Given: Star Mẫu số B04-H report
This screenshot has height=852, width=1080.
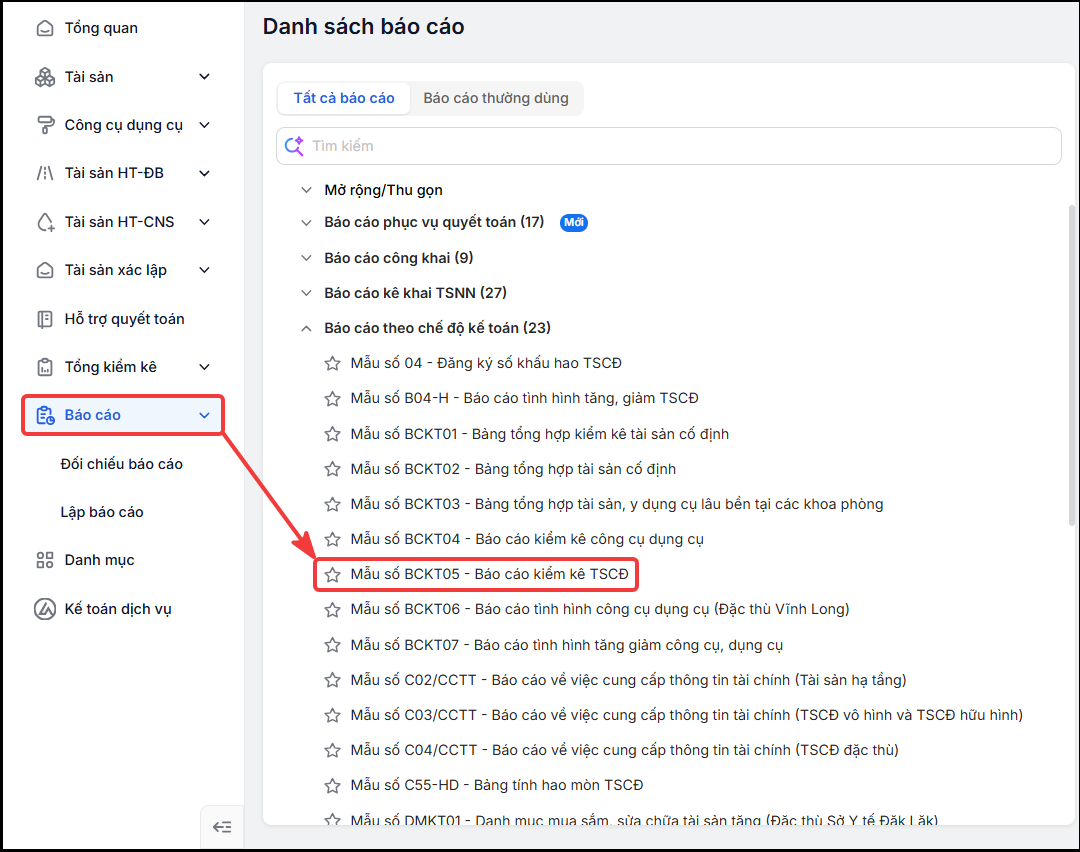Looking at the screenshot, I should pyautogui.click(x=333, y=399).
